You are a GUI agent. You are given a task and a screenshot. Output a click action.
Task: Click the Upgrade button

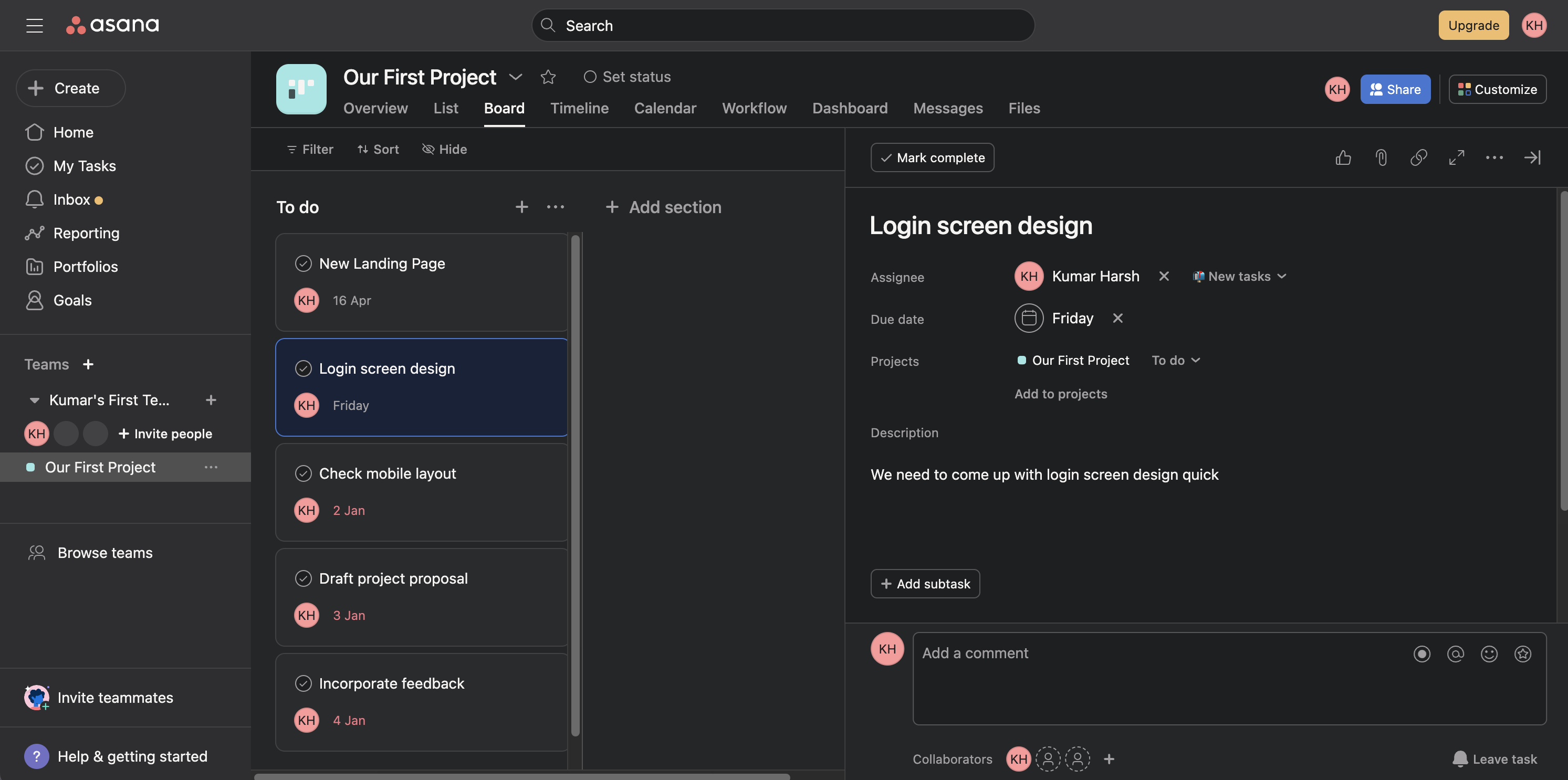click(1473, 25)
